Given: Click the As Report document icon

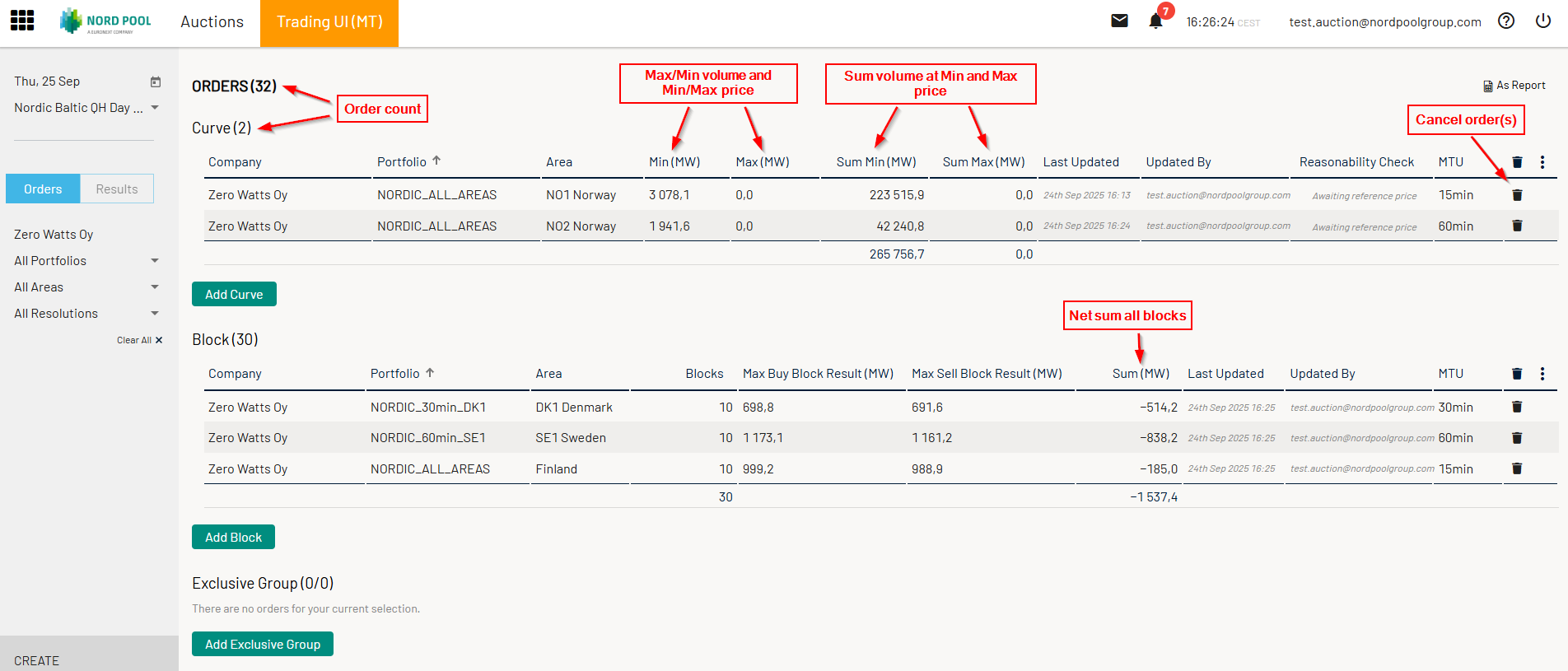Looking at the screenshot, I should pos(1488,86).
